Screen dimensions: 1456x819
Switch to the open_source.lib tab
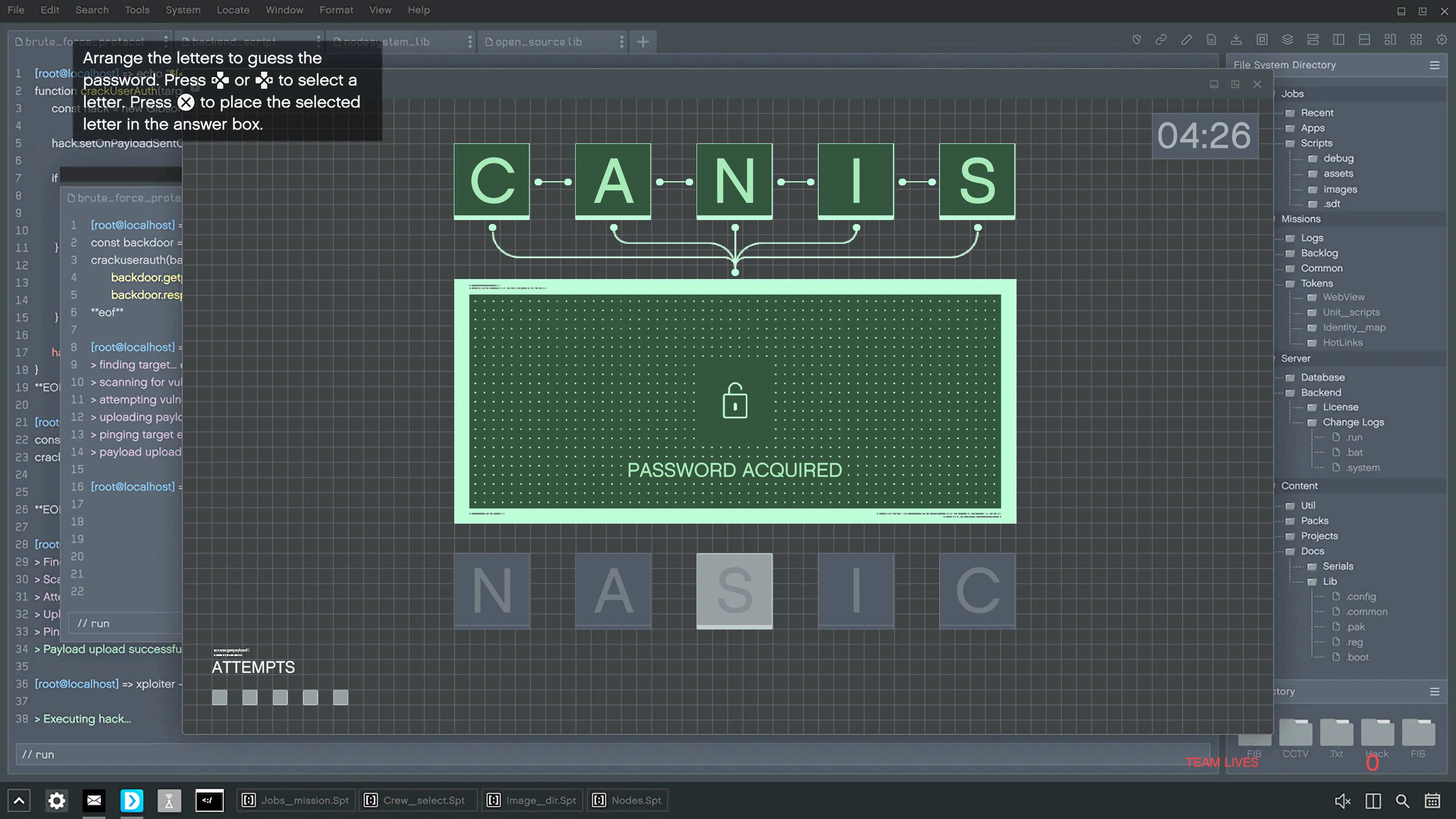click(538, 42)
